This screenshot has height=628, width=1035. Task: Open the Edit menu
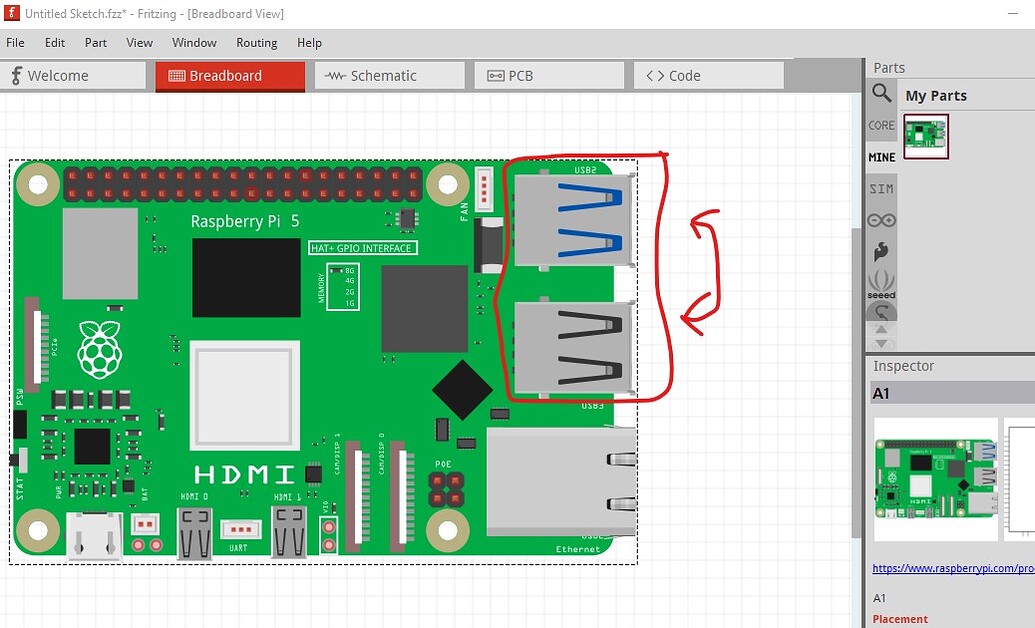[x=55, y=43]
